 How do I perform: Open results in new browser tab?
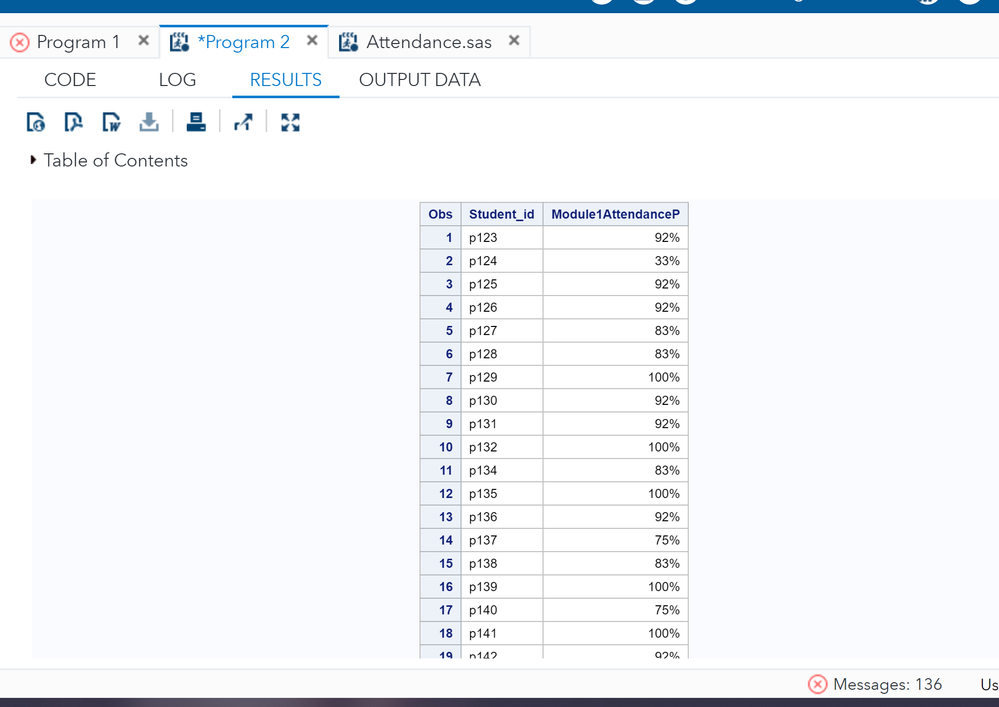(243, 122)
